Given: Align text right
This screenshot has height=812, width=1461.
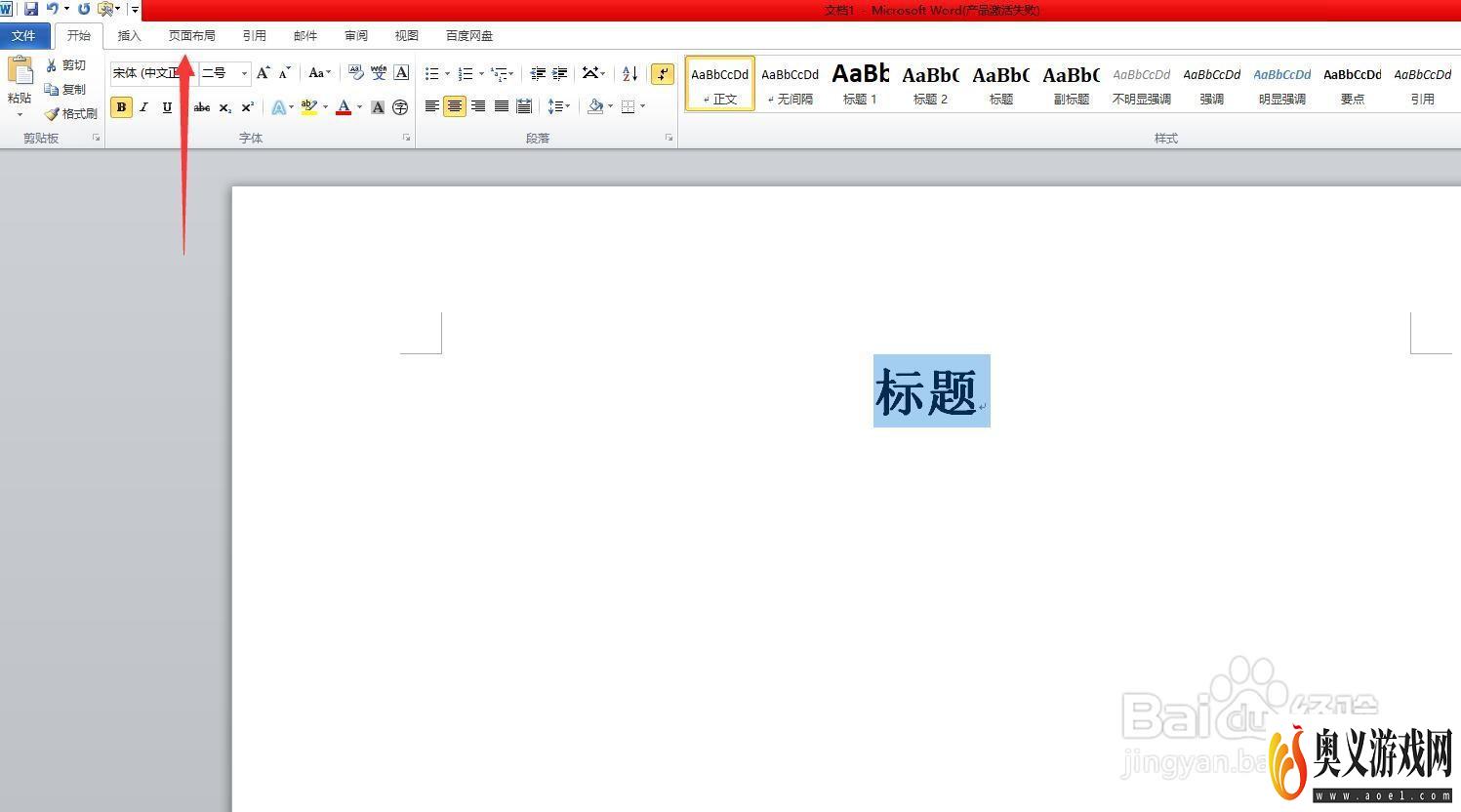Looking at the screenshot, I should click(478, 106).
